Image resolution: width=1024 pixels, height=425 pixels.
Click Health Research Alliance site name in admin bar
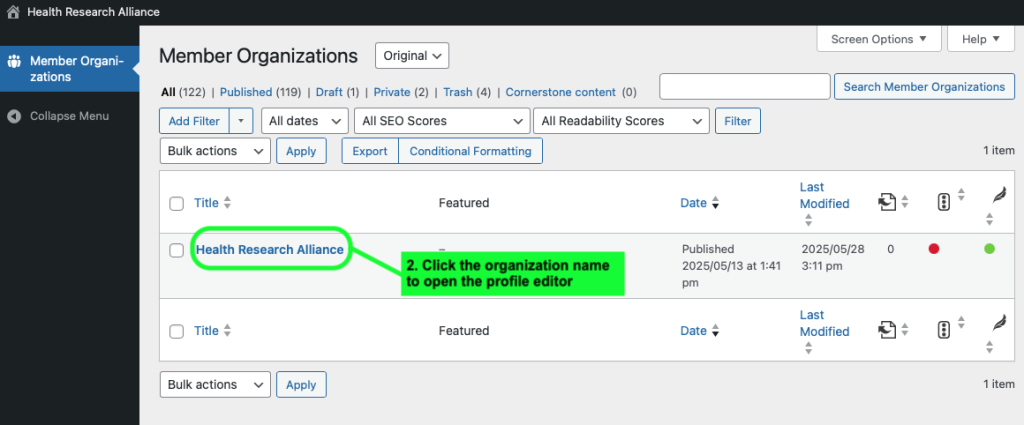93,12
